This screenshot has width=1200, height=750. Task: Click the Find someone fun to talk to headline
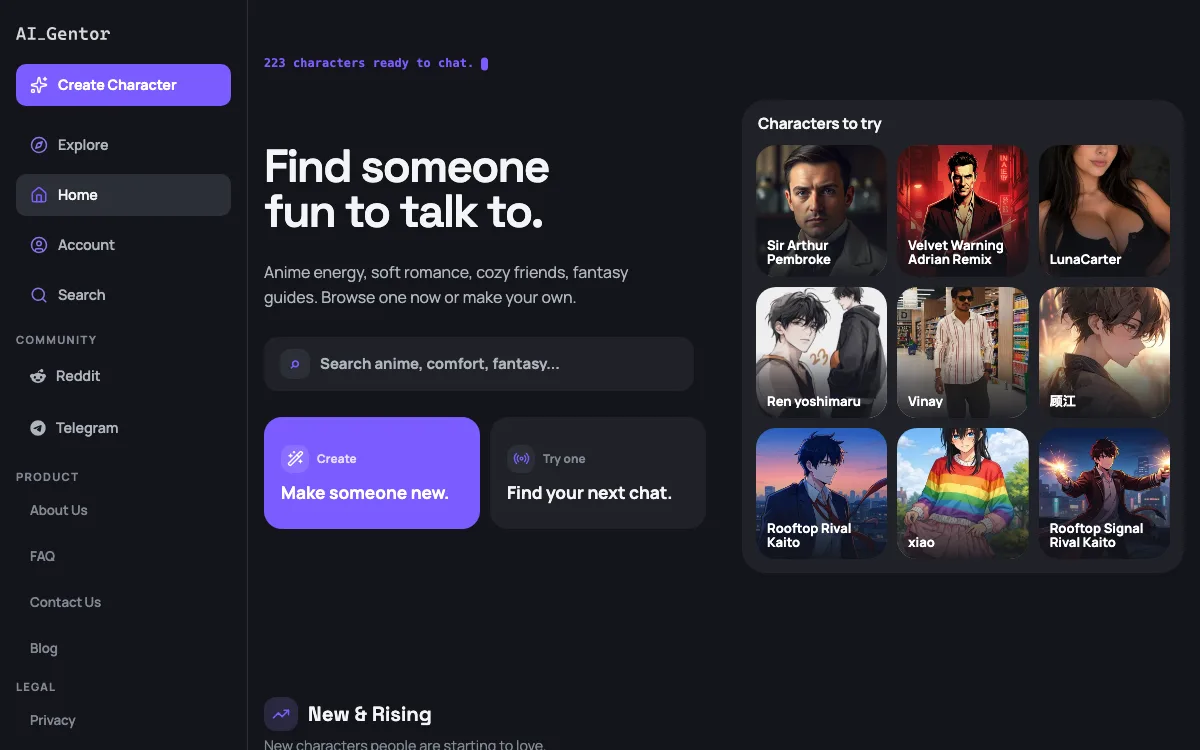tap(407, 190)
